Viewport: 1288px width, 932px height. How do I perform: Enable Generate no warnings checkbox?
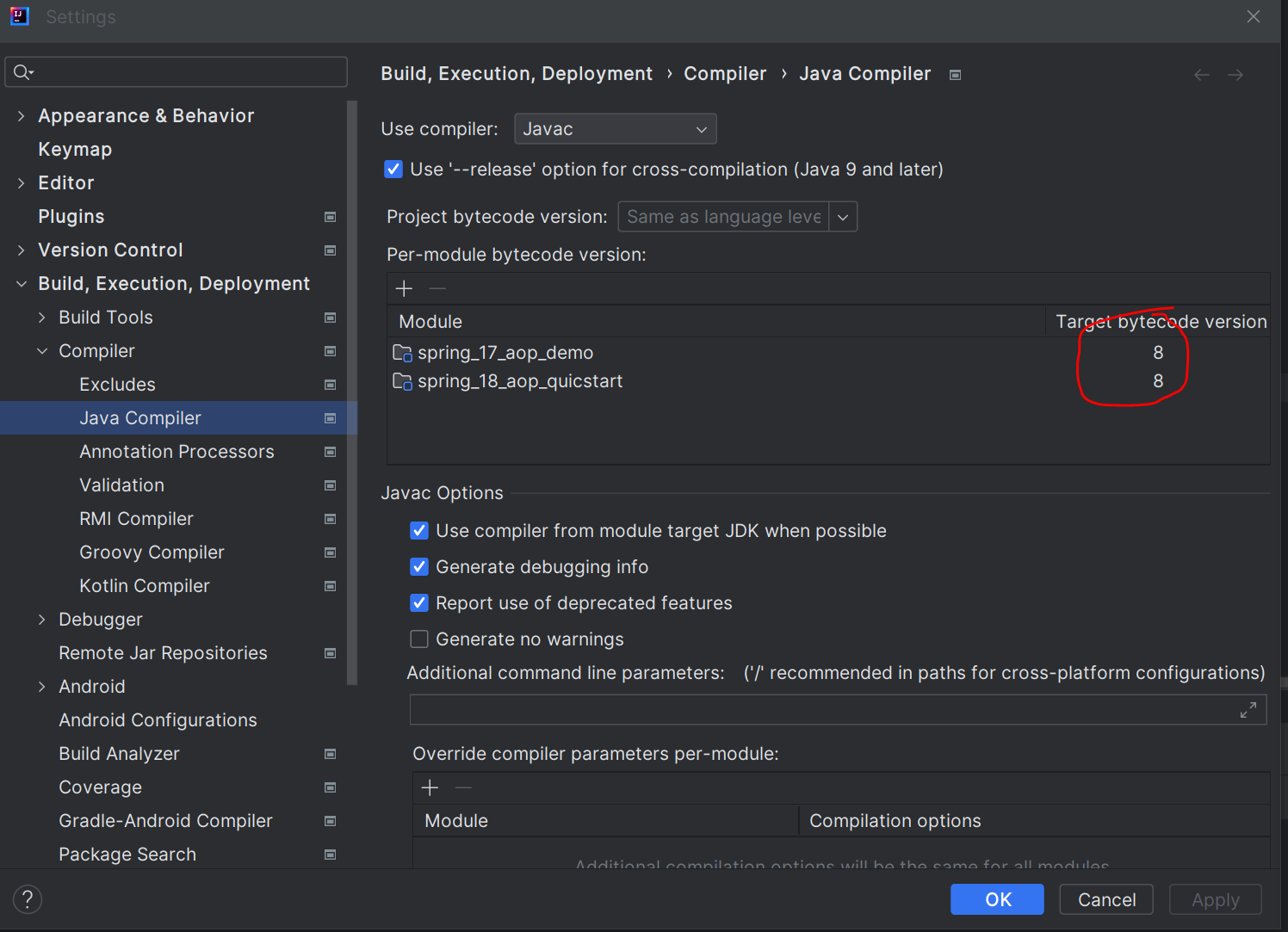[x=419, y=639]
